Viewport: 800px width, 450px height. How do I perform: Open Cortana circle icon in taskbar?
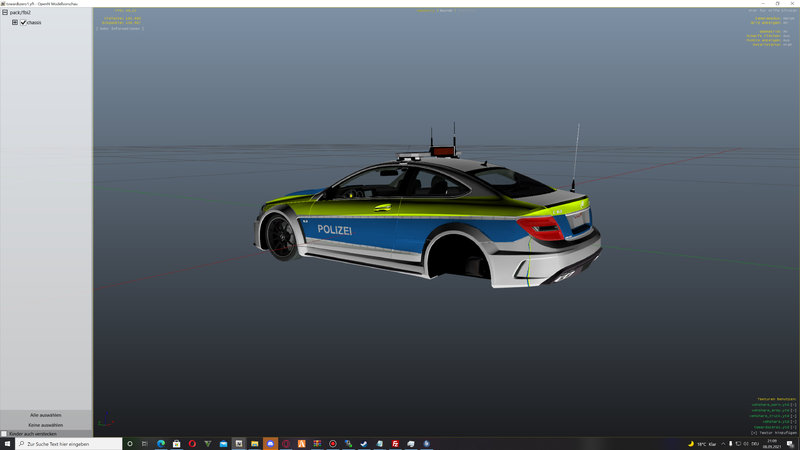tap(130, 444)
